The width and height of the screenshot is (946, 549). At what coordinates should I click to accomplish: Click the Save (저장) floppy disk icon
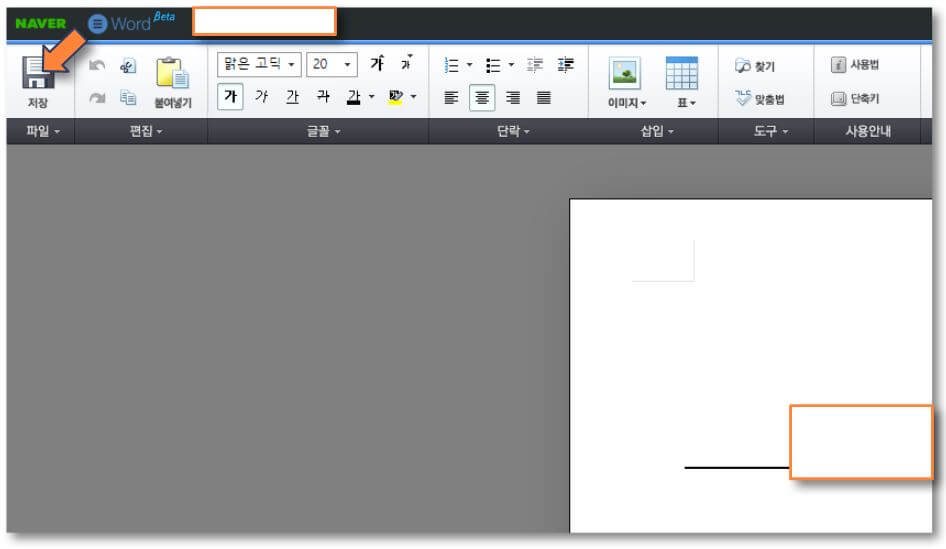pos(37,74)
